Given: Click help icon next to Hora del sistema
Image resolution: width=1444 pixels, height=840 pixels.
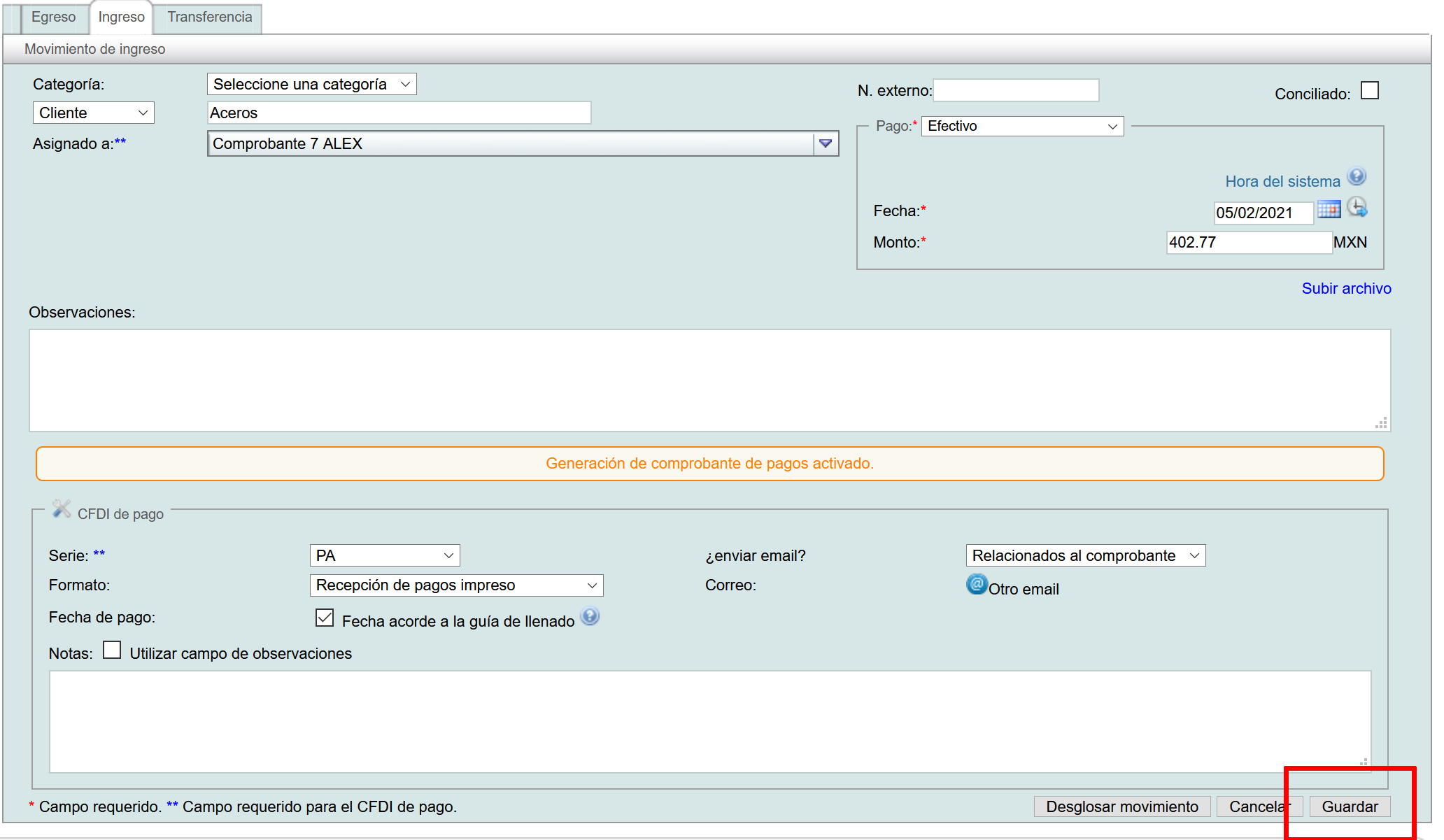Looking at the screenshot, I should click(x=1357, y=176).
